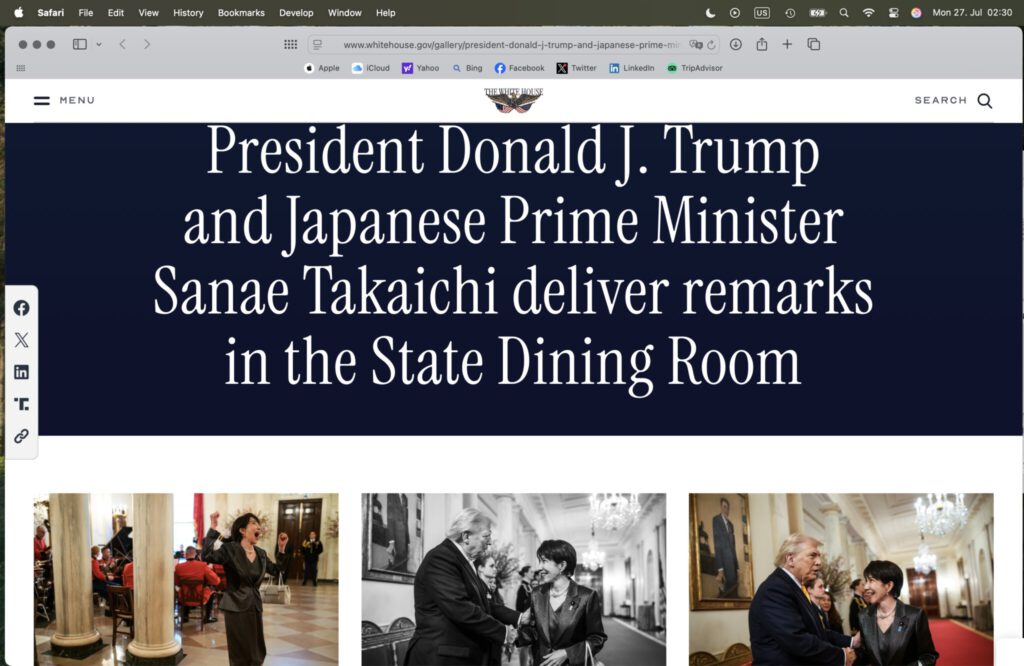
Task: Toggle the Safari sidebar
Action: click(80, 44)
